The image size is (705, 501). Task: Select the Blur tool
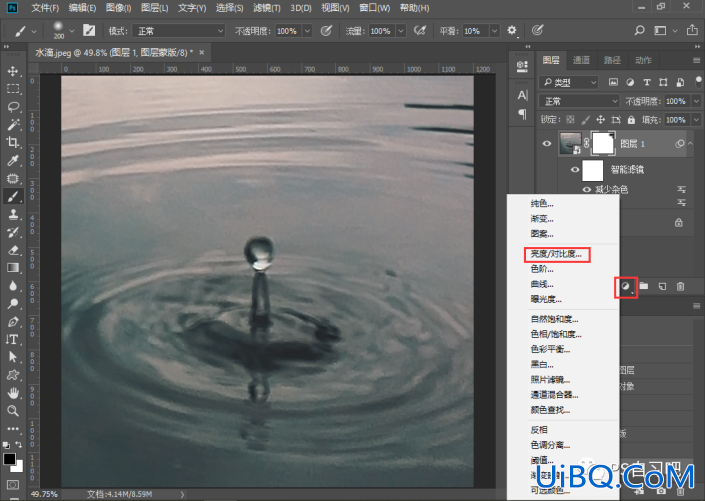(x=13, y=286)
